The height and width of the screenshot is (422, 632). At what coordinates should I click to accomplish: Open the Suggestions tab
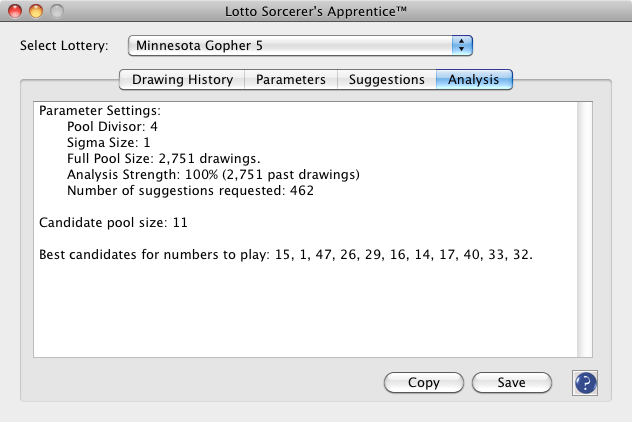(387, 80)
